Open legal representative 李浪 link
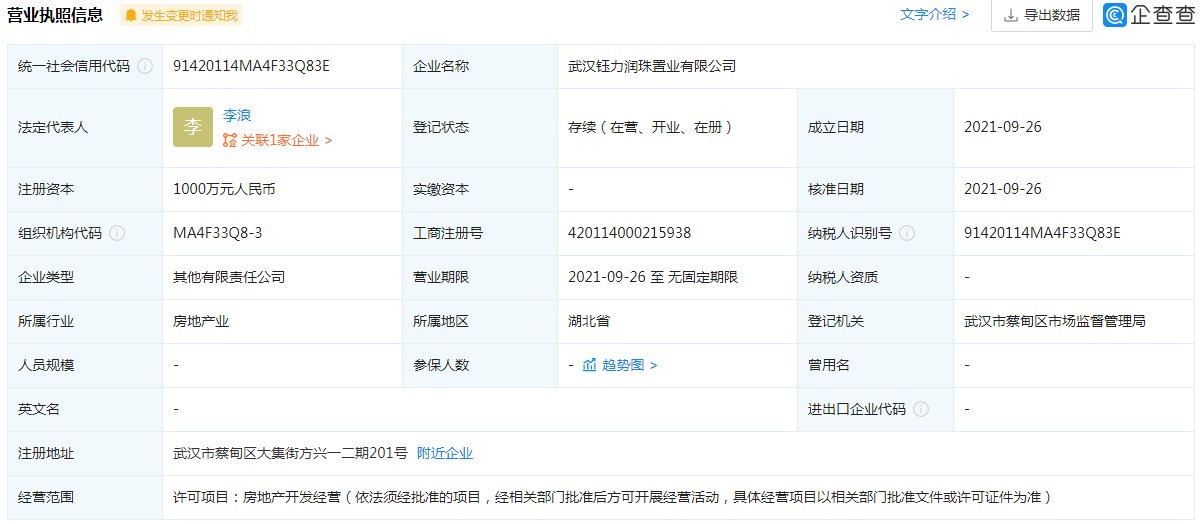The width and height of the screenshot is (1200, 524). [237, 116]
